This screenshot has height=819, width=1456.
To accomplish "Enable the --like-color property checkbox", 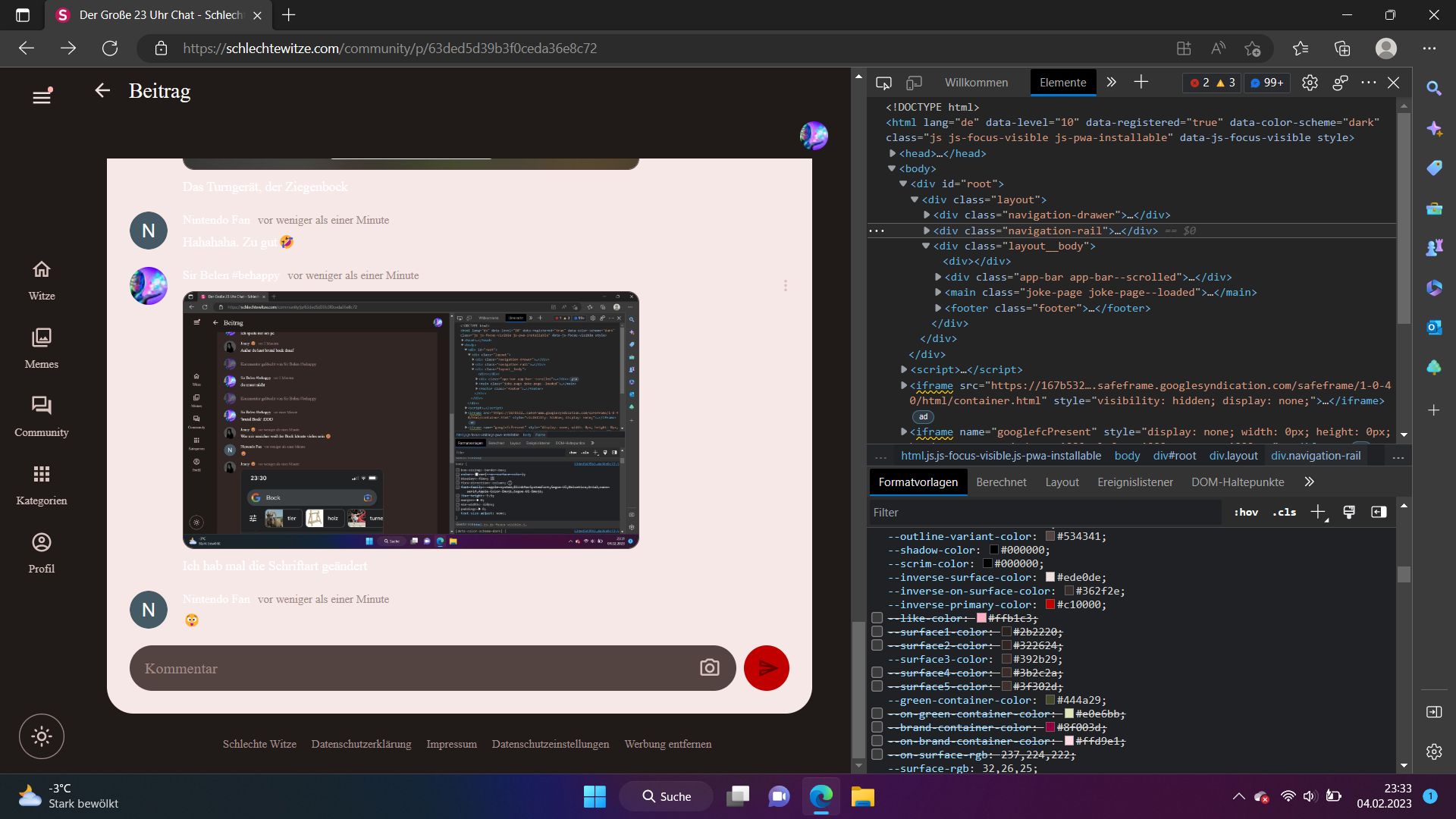I will click(877, 618).
